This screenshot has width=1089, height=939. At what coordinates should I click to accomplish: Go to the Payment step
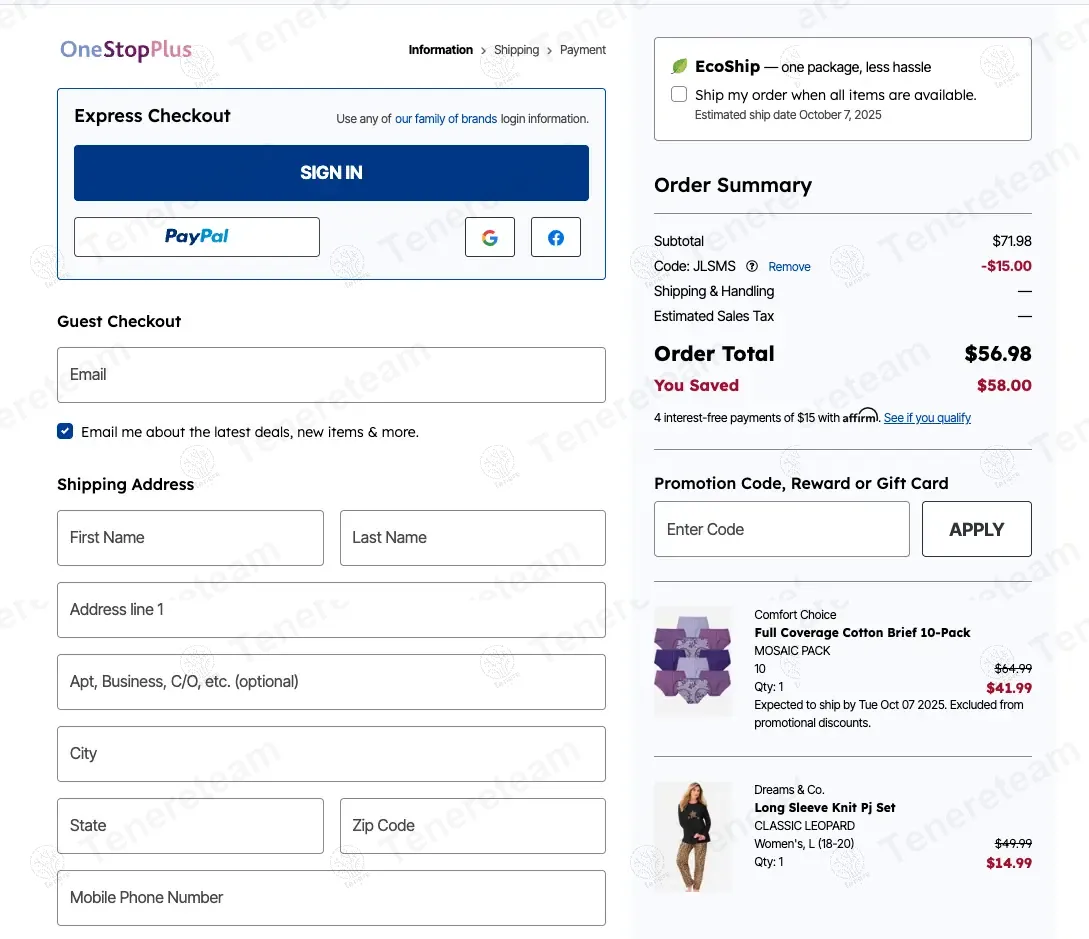pos(583,50)
